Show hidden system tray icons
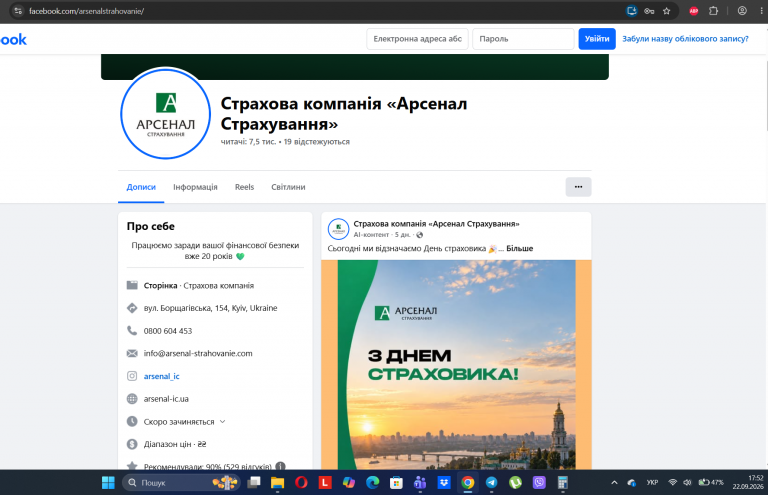This screenshot has height=495, width=768. [x=614, y=483]
